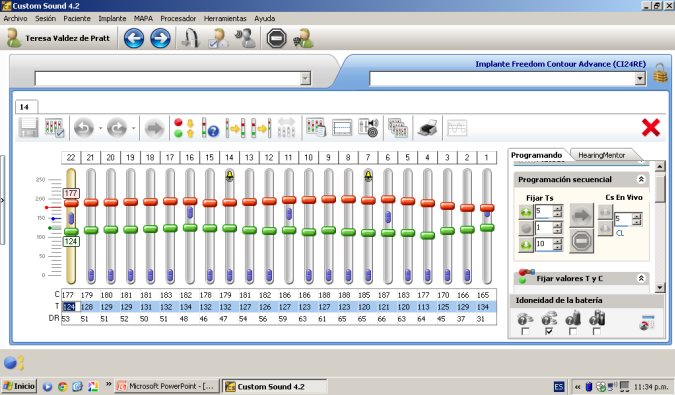Click the blue forward arrow icon
Image resolution: width=675 pixels, height=395 pixels.
click(160, 38)
